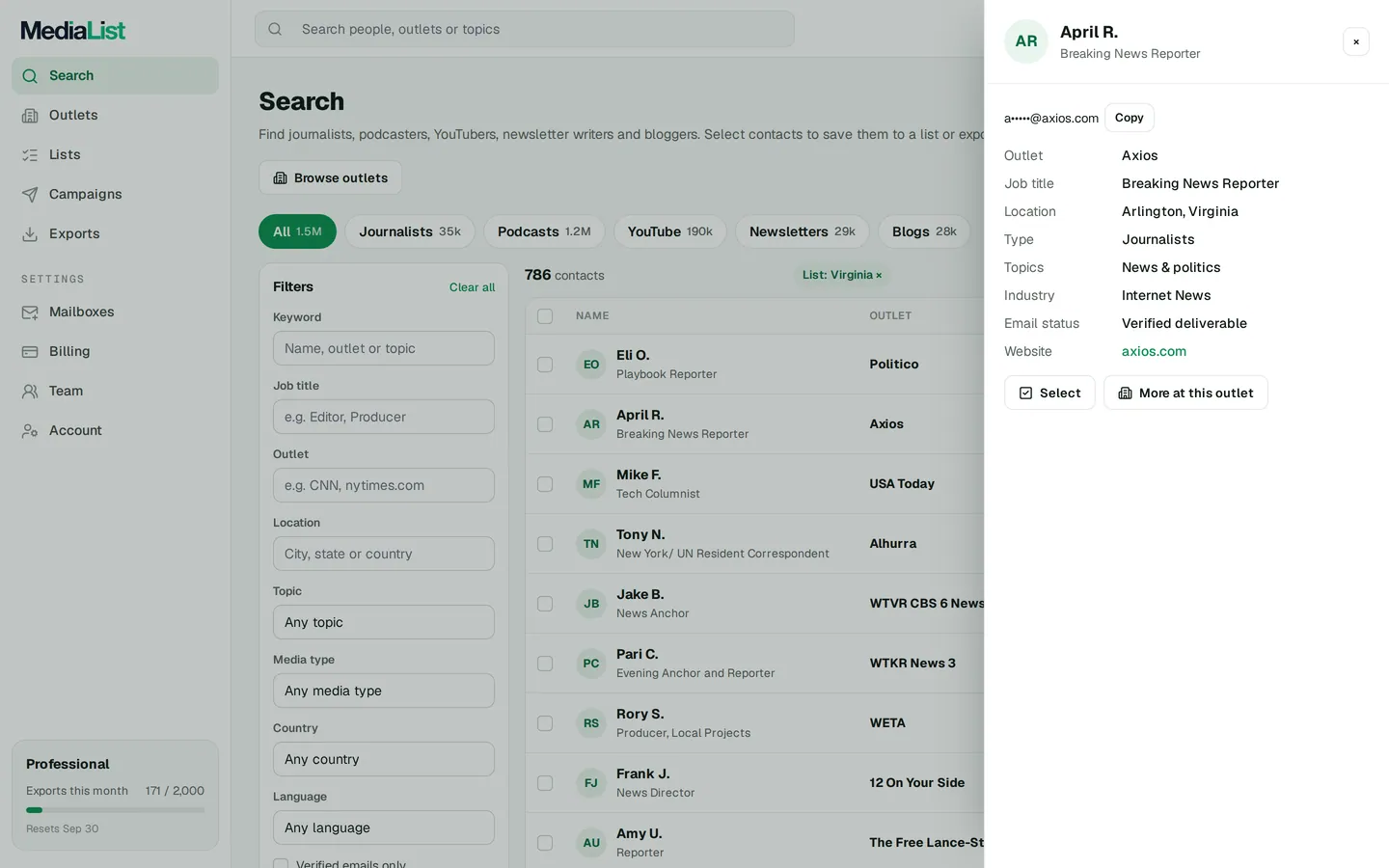Click the Account user icon

(30, 430)
